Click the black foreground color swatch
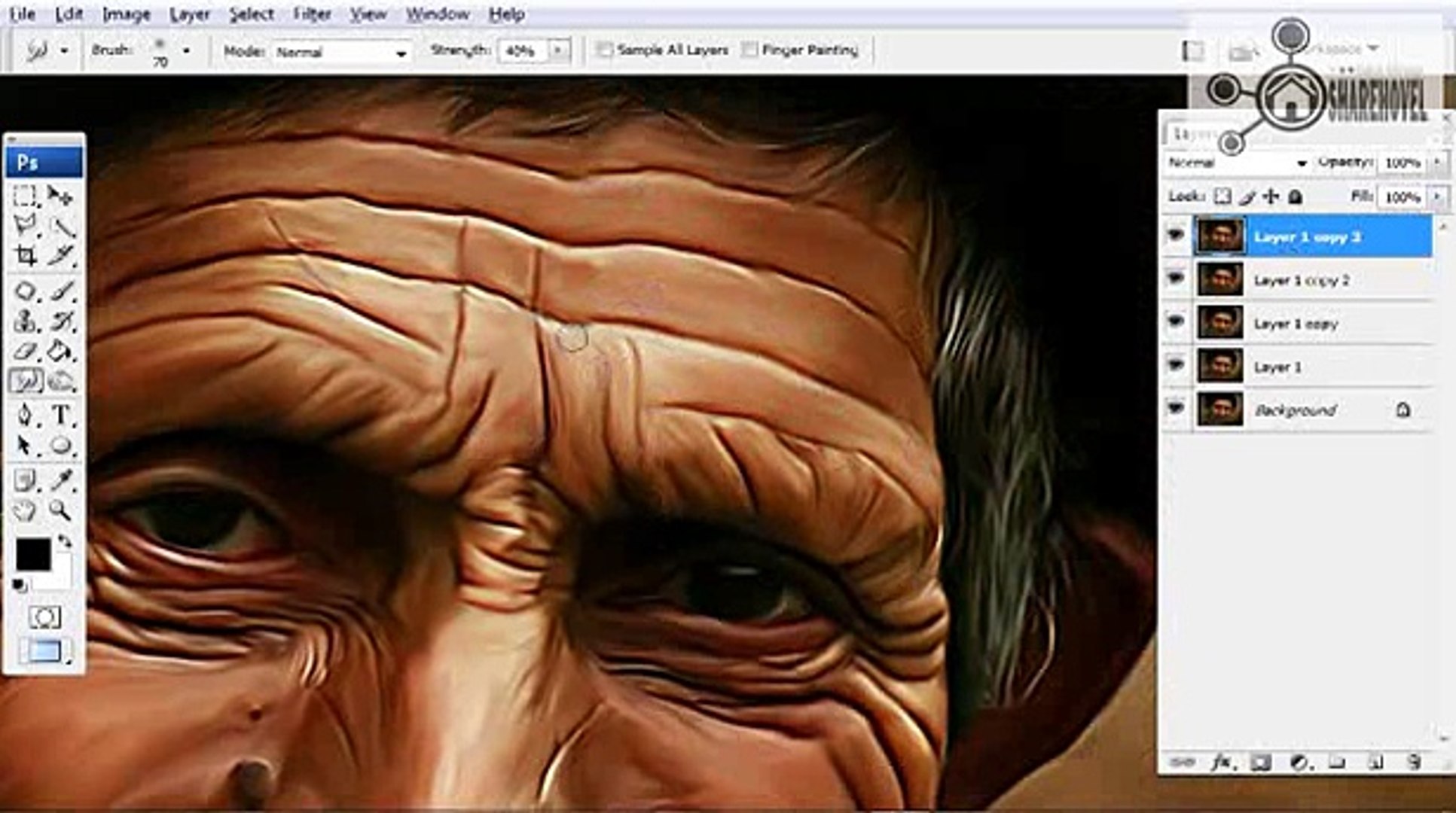The height and width of the screenshot is (813, 1456). coord(32,555)
